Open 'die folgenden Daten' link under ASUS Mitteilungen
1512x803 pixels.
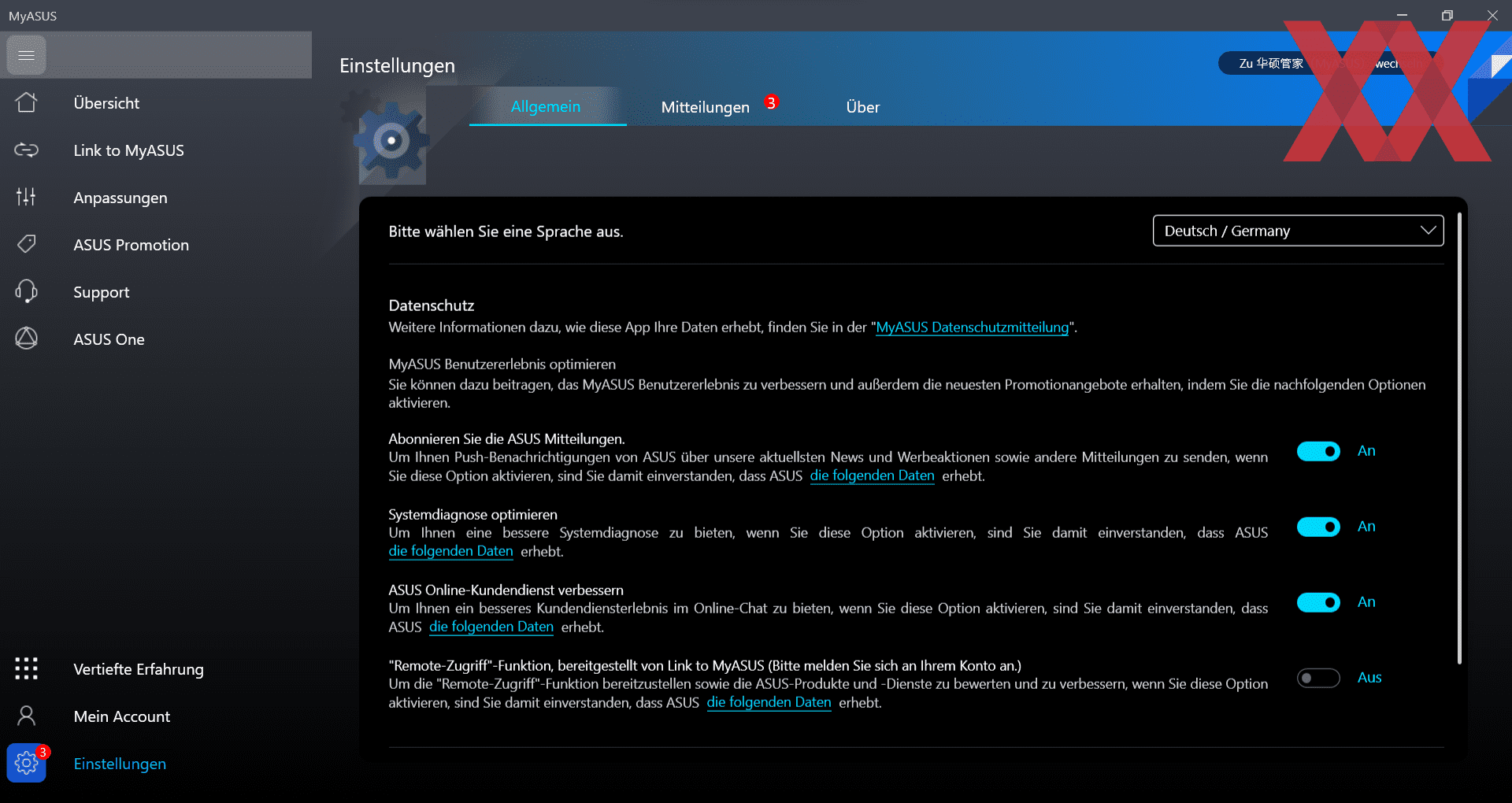coord(872,476)
